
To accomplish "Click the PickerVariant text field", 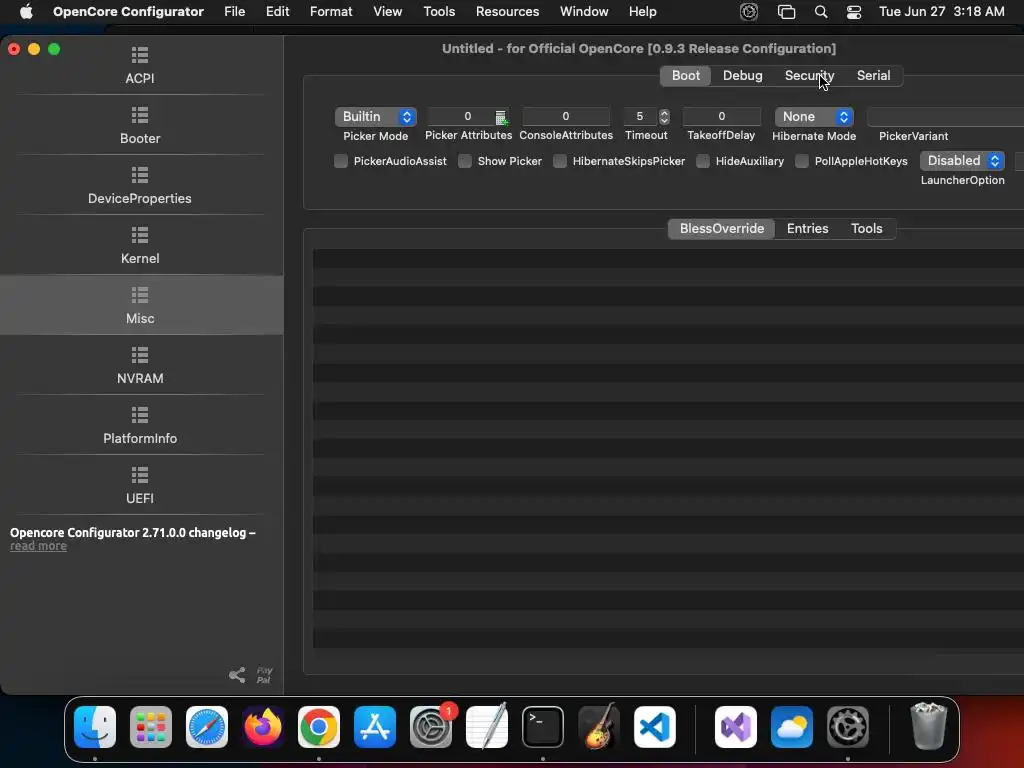I will coord(945,117).
